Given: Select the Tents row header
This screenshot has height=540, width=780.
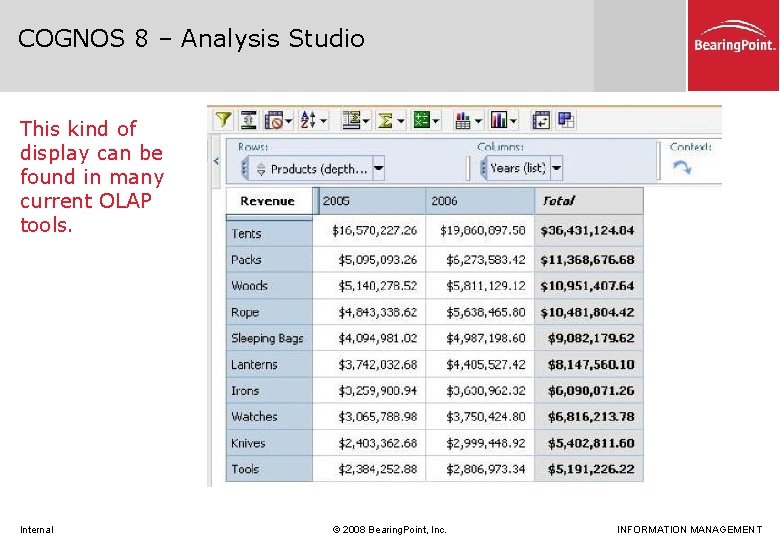Looking at the screenshot, I should coord(269,233).
